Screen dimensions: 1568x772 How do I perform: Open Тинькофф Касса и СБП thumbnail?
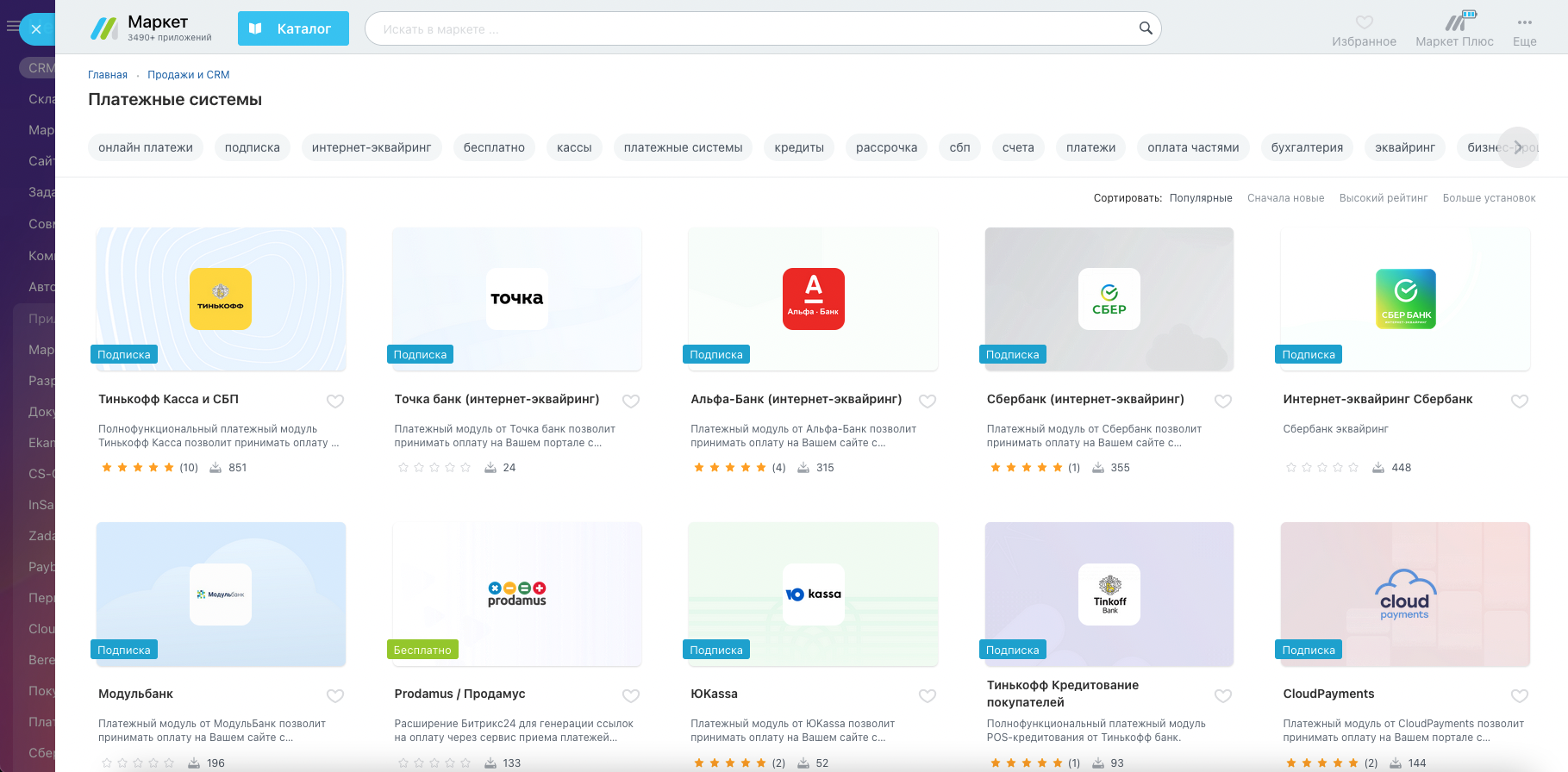(x=221, y=299)
